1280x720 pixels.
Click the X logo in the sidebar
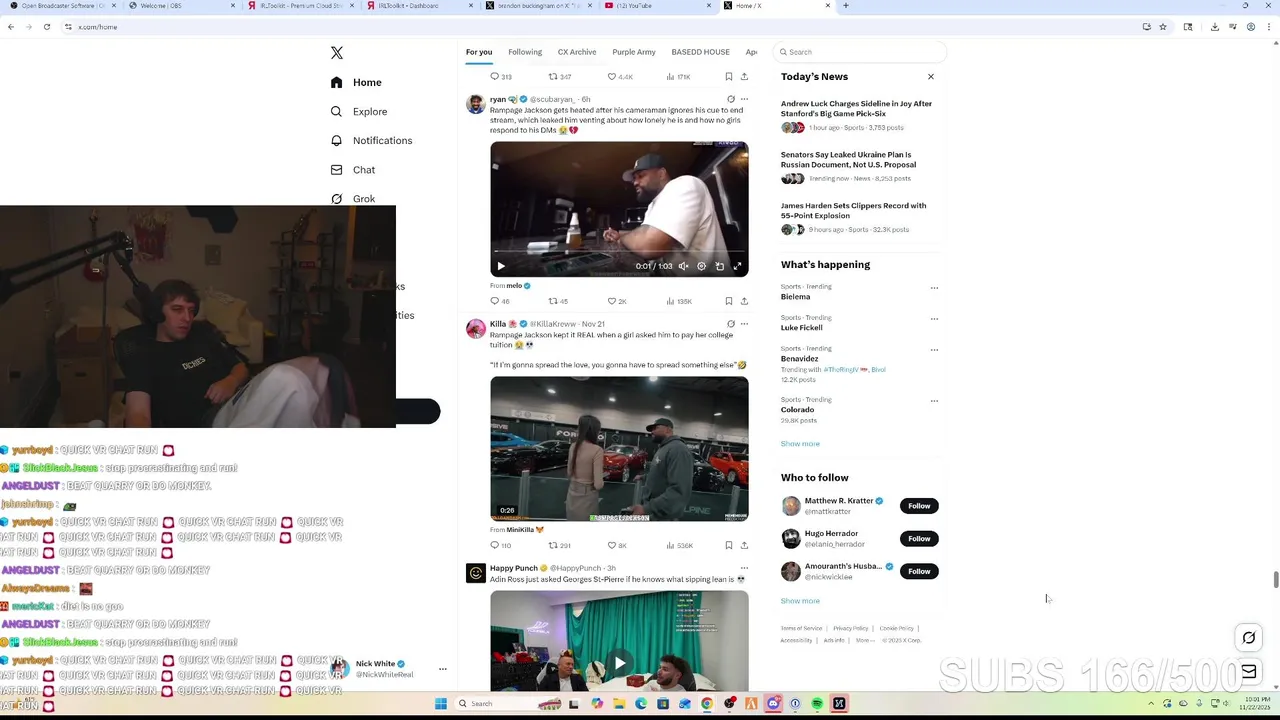[x=337, y=53]
